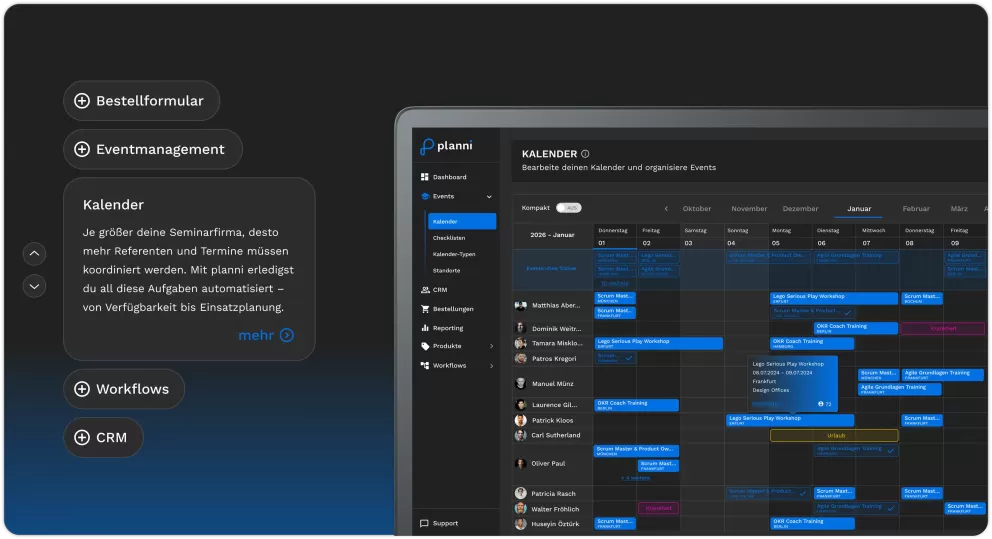Switch to the Dezember month tab

(800, 209)
